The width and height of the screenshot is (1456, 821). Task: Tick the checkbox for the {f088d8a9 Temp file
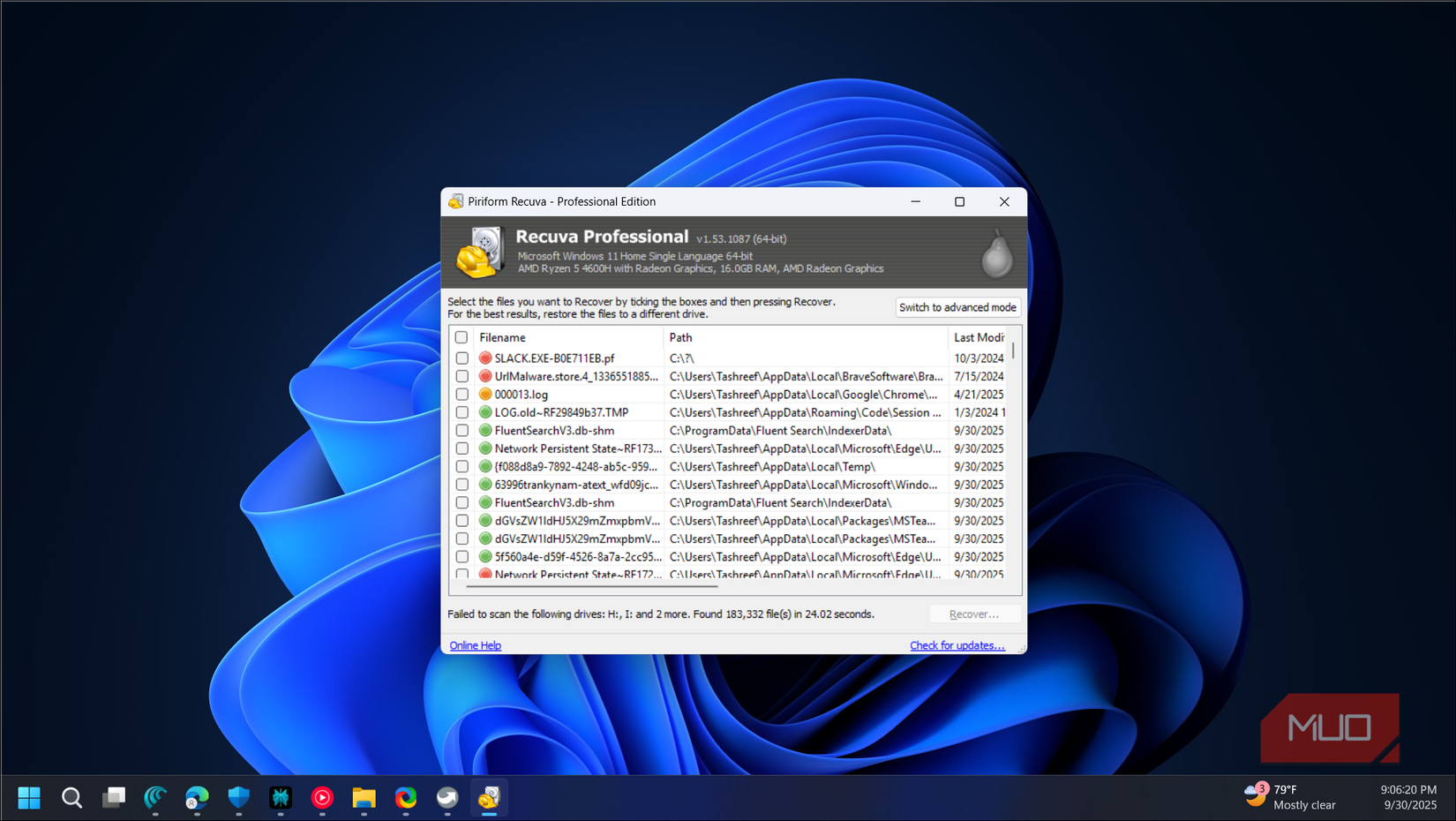[462, 466]
